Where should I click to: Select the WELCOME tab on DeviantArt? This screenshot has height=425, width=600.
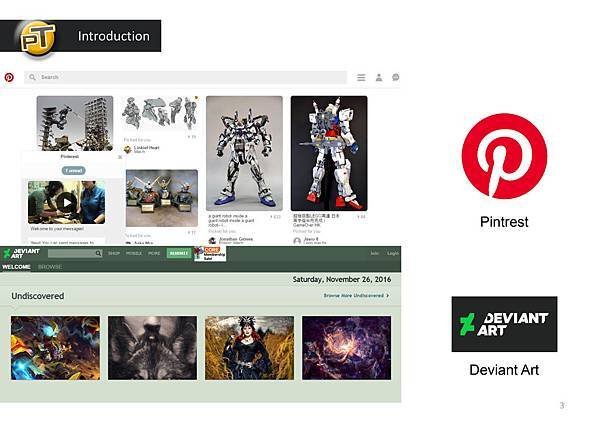pyautogui.click(x=16, y=267)
